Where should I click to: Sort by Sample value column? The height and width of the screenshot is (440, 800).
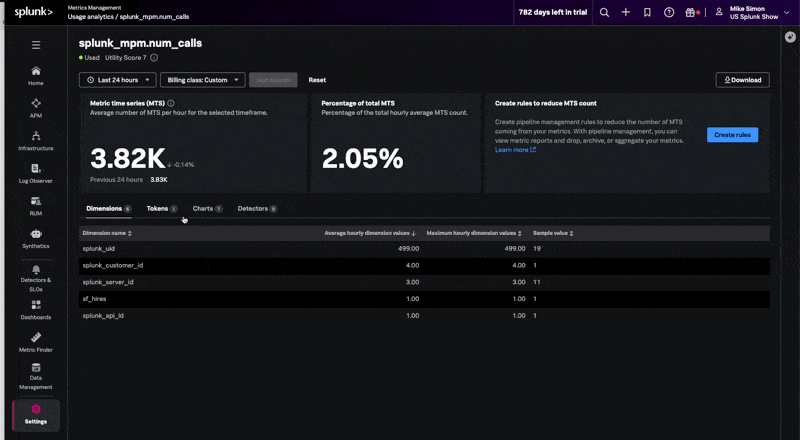pos(553,233)
